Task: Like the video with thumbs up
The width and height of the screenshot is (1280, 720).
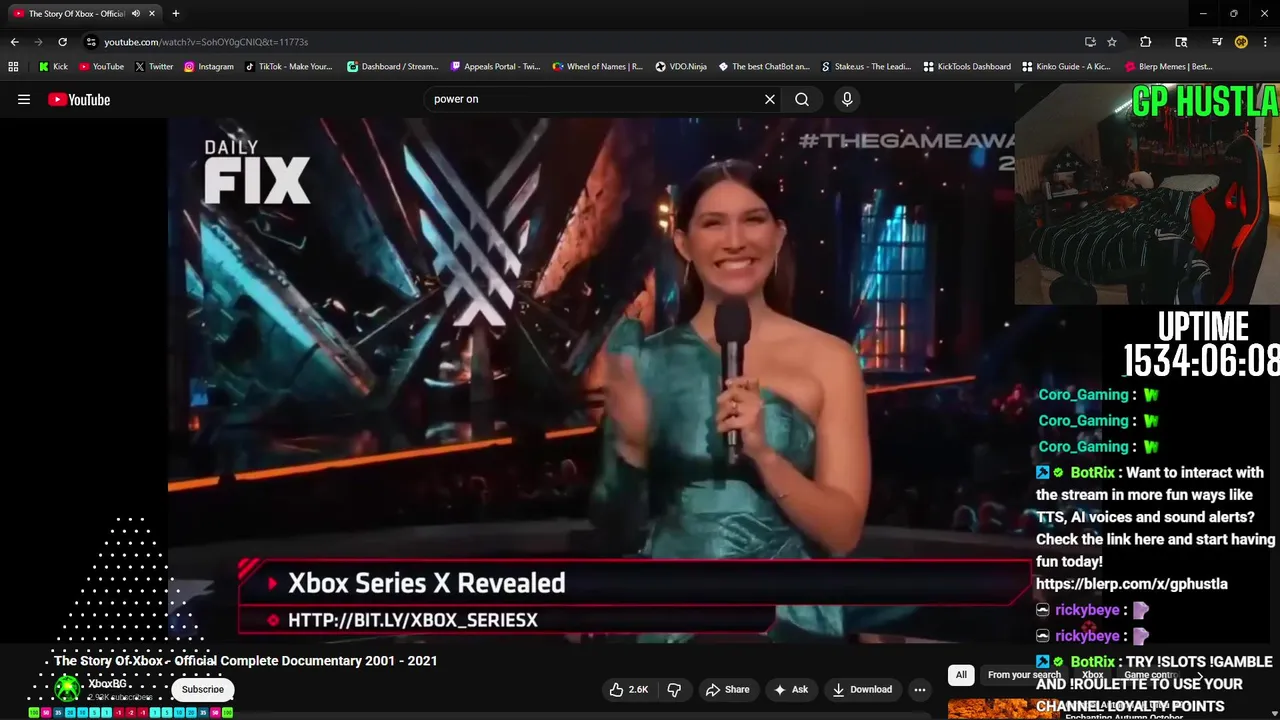Action: (x=629, y=689)
